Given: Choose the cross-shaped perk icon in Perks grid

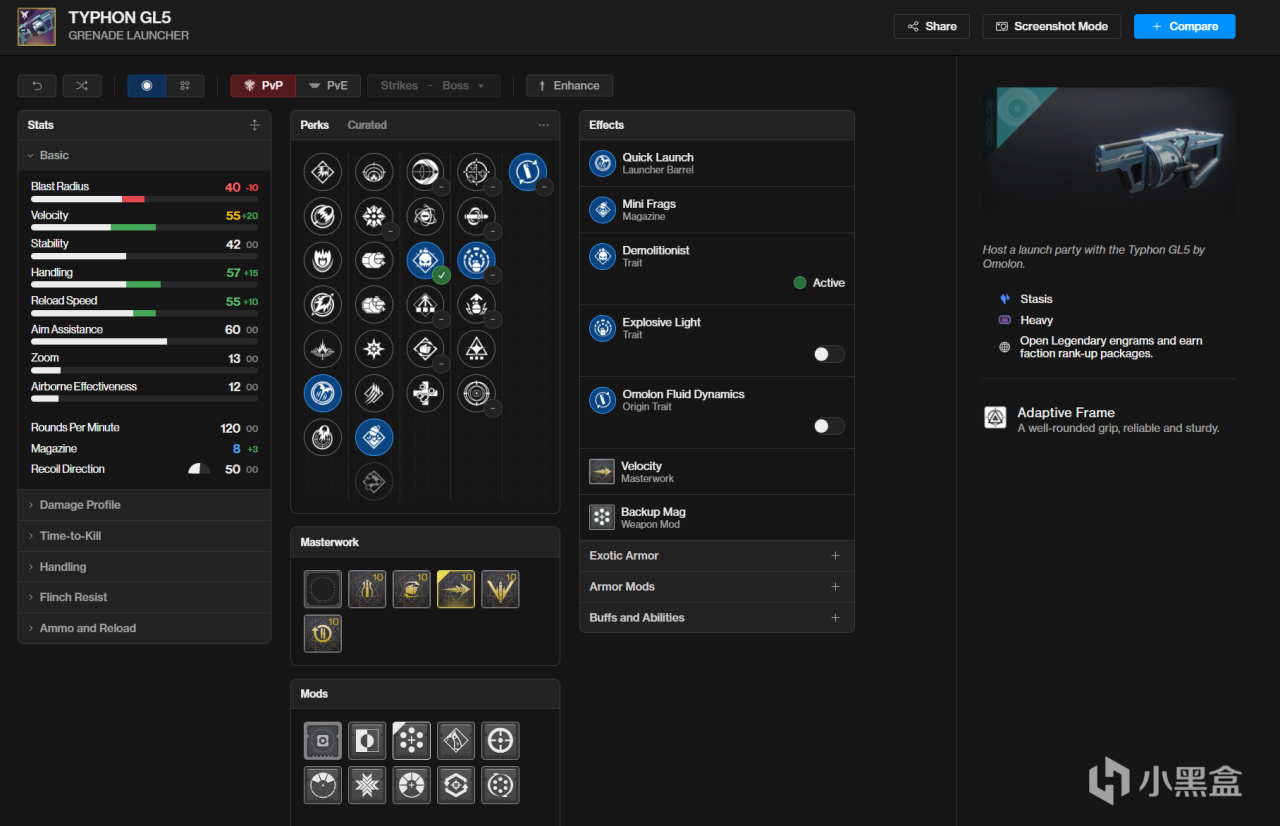Looking at the screenshot, I should pyautogui.click(x=425, y=392).
